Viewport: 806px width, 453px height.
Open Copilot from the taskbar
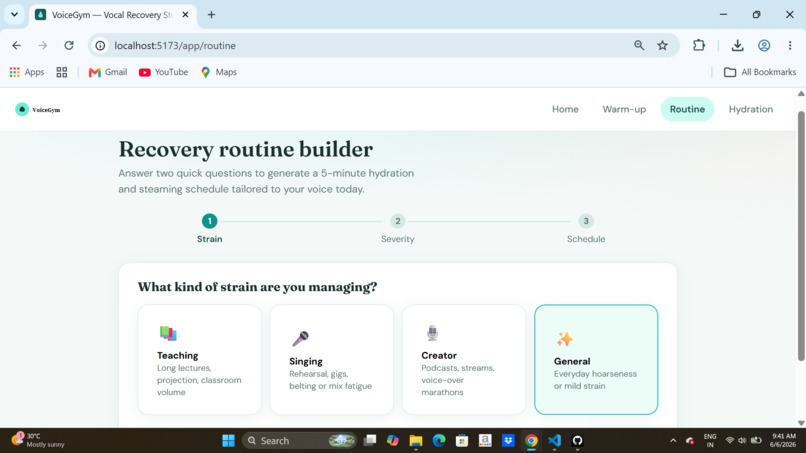coord(393,441)
